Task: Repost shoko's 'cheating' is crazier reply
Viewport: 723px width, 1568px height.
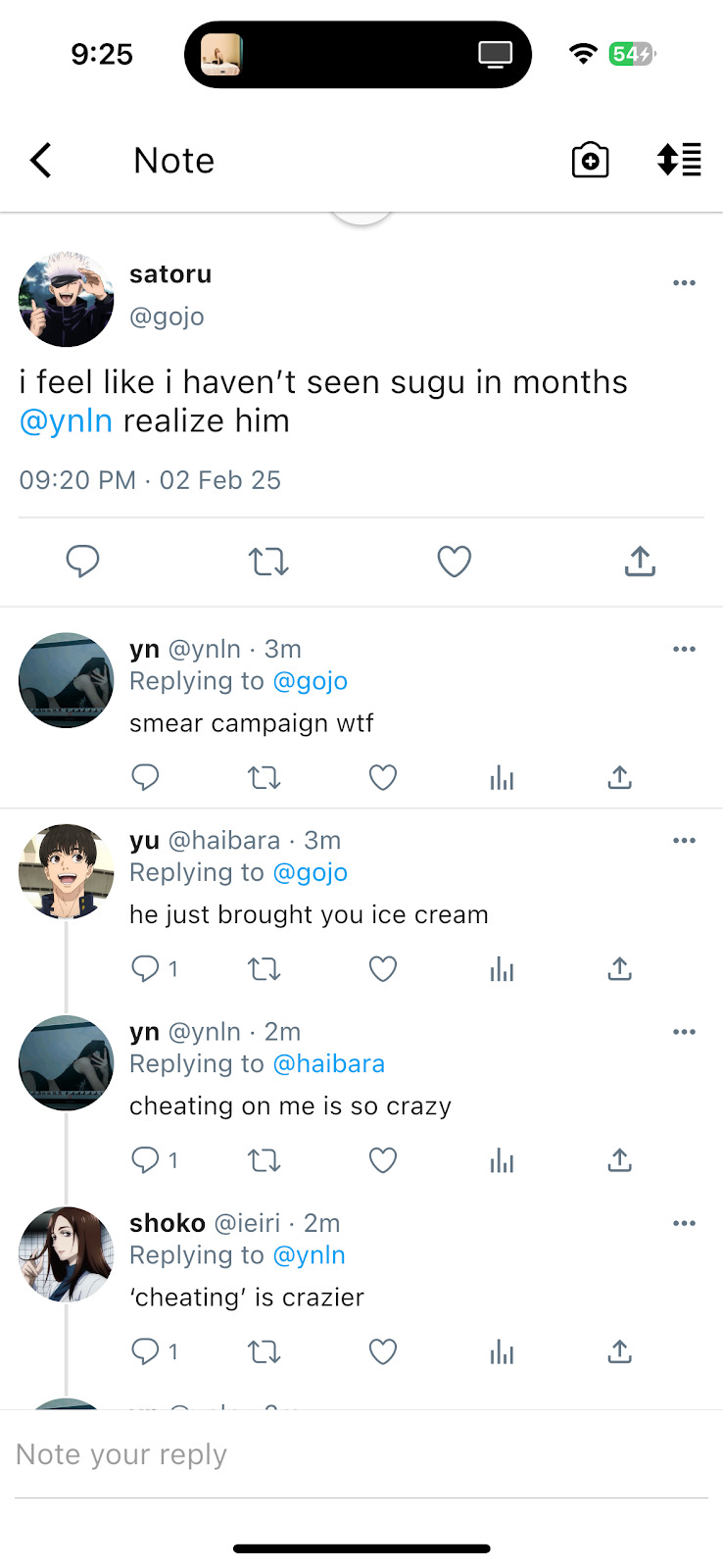Action: pyautogui.click(x=264, y=1352)
